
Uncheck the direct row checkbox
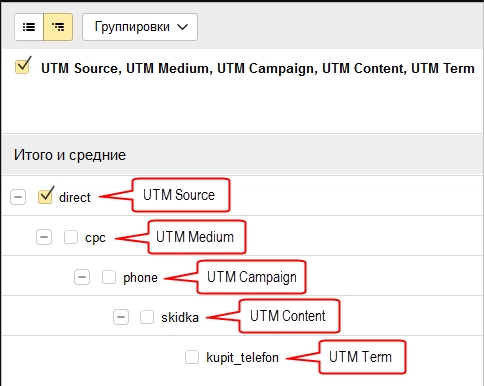coord(45,196)
